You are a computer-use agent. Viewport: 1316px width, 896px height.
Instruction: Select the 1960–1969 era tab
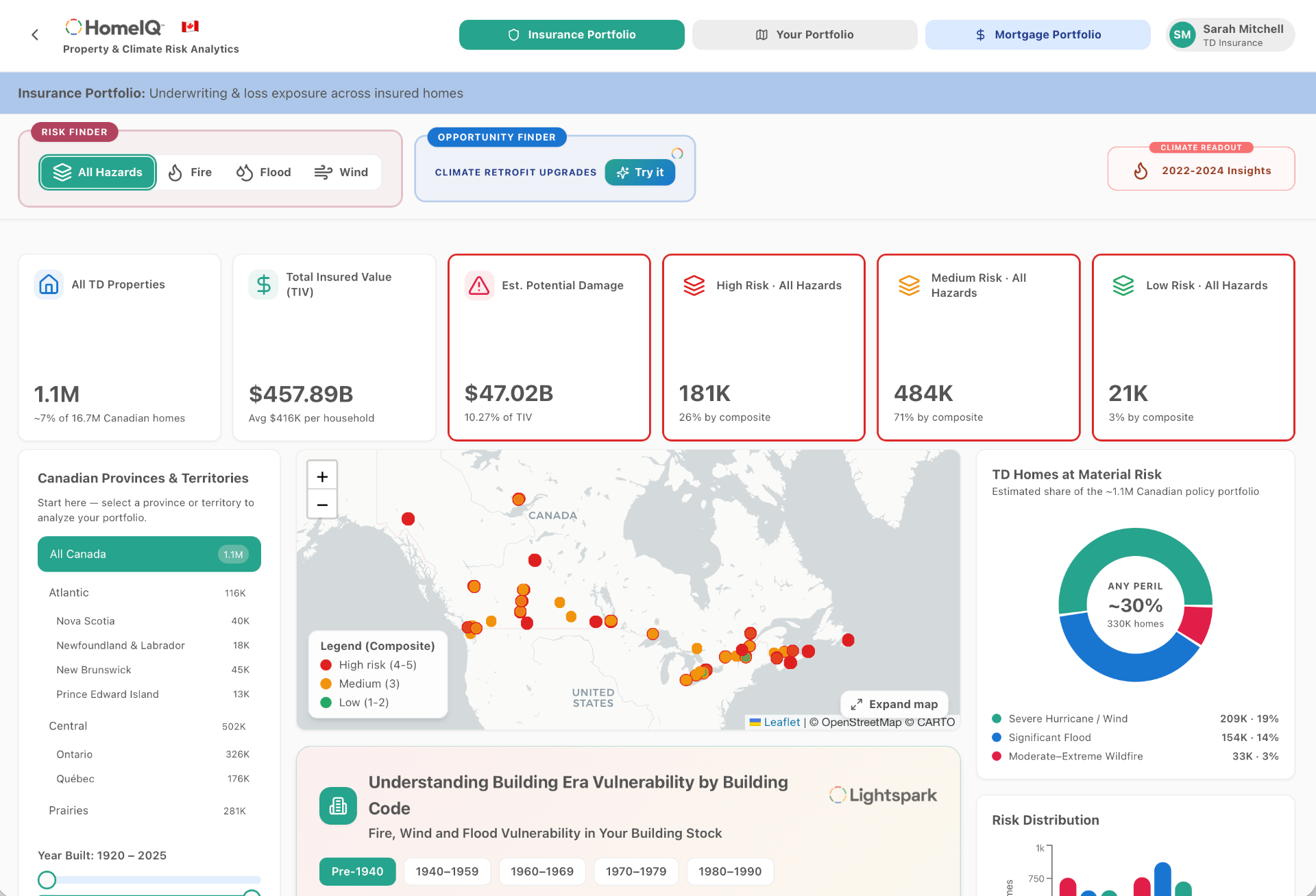(x=542, y=871)
